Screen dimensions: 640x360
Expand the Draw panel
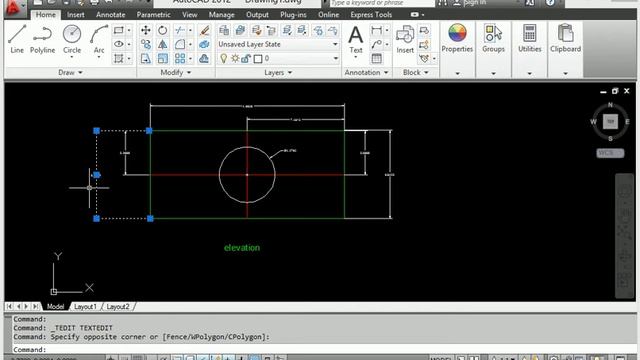(x=70, y=72)
